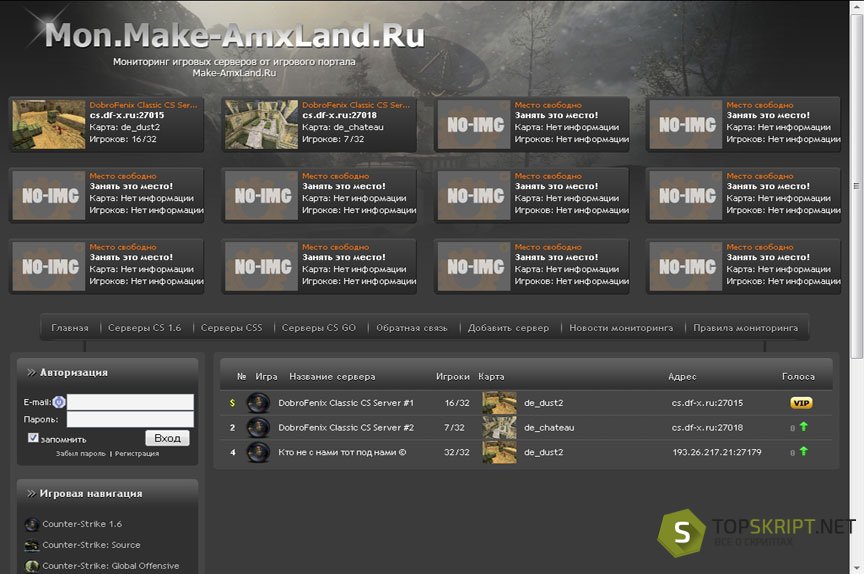Click de_chateau map thumbnail in table
The height and width of the screenshot is (574, 864).
click(499, 427)
